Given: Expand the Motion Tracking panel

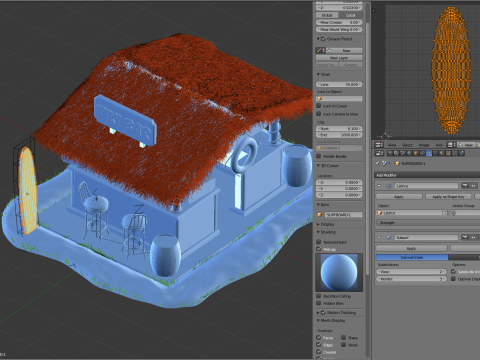Looking at the screenshot, I should point(318,313).
